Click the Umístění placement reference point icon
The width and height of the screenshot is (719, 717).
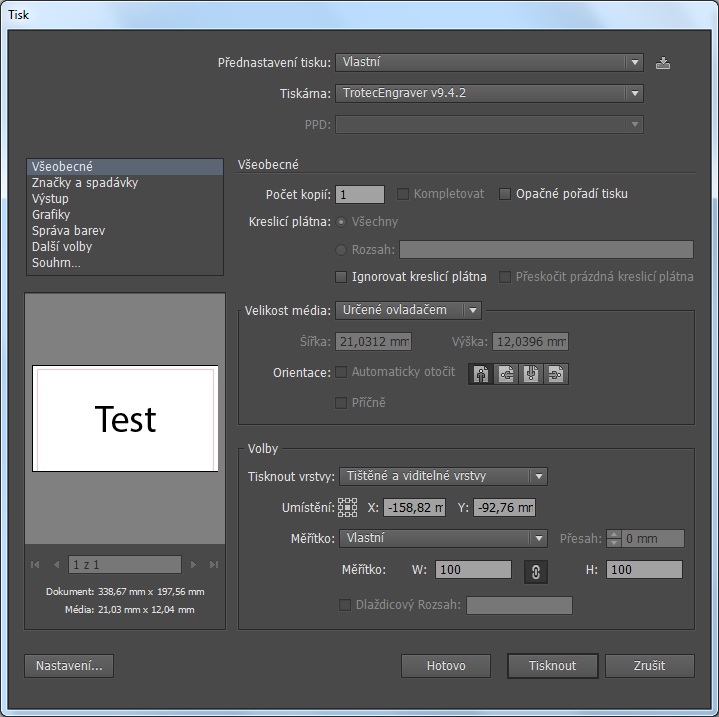tap(347, 508)
